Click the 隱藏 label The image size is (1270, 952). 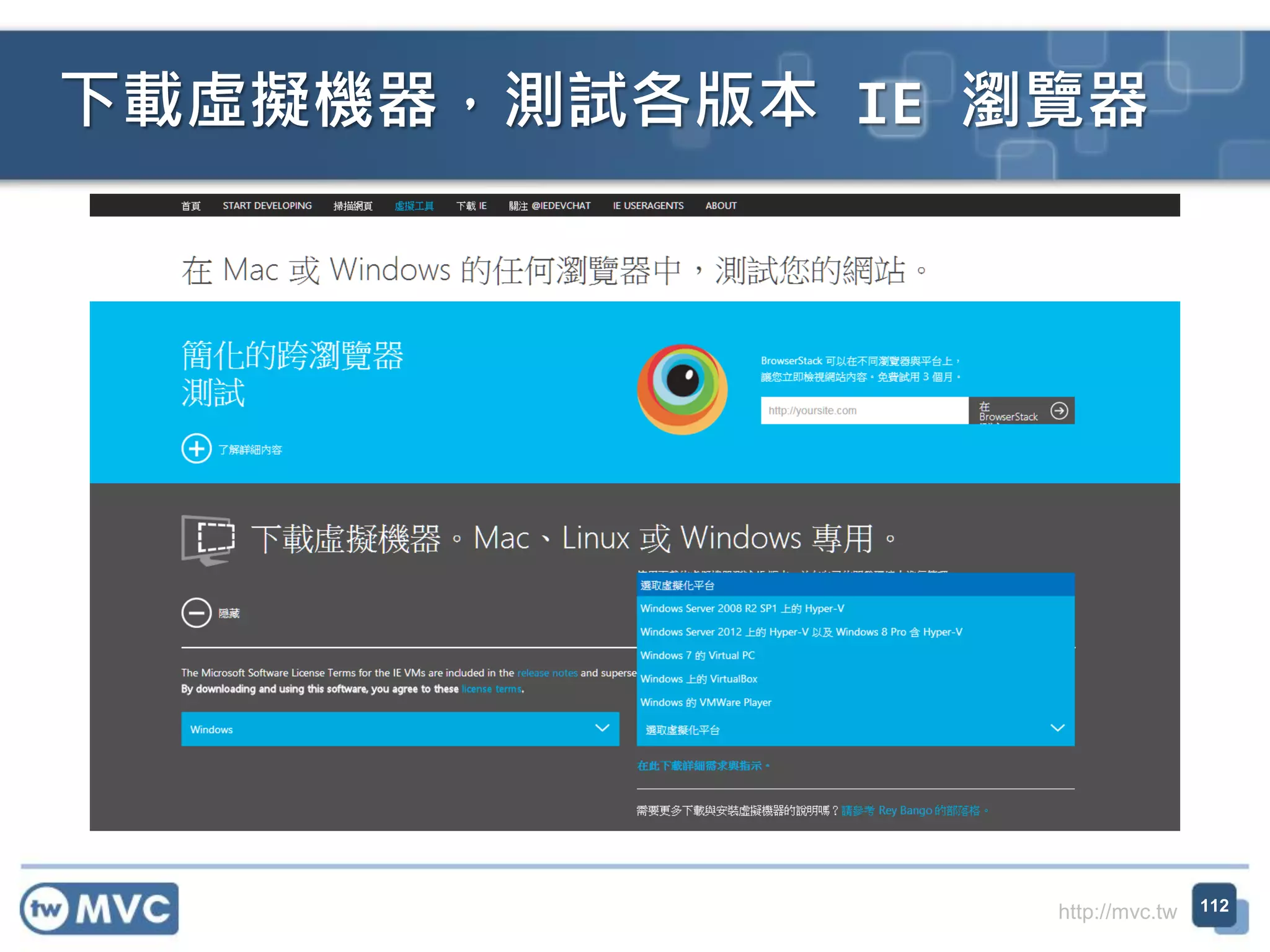pyautogui.click(x=229, y=613)
